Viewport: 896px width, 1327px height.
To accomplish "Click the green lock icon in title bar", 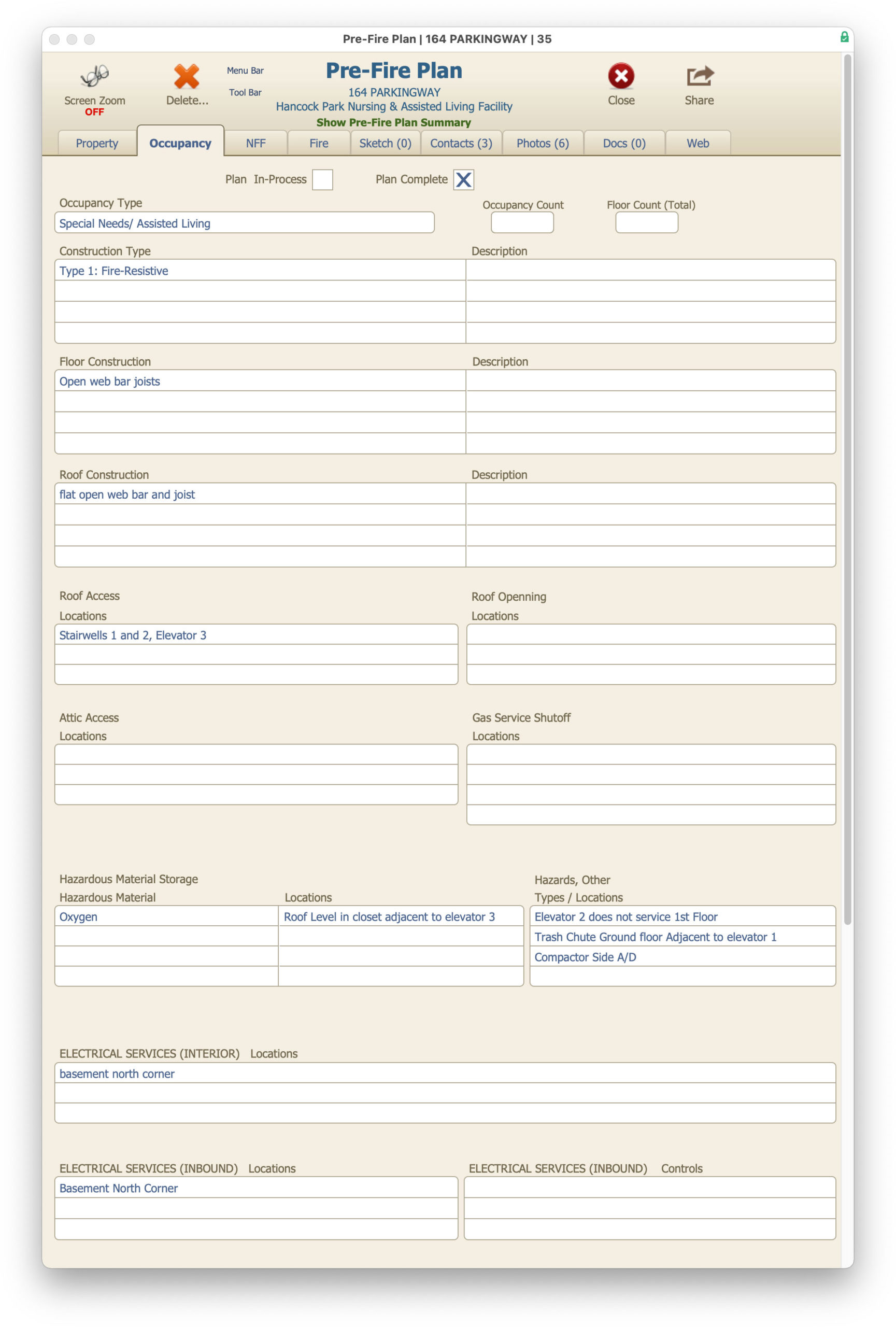I will tap(844, 37).
